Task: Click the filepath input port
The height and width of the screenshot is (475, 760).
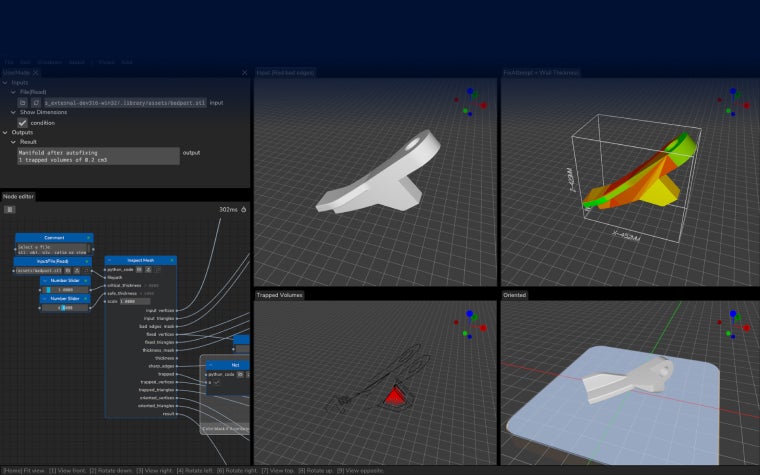Action: click(105, 278)
